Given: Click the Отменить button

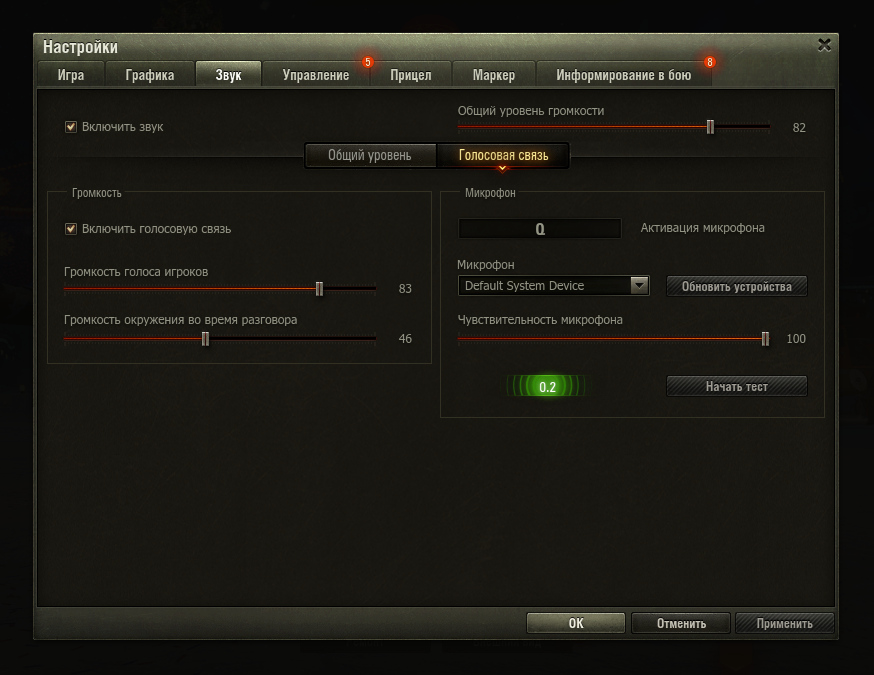Looking at the screenshot, I should pyautogui.click(x=681, y=623).
